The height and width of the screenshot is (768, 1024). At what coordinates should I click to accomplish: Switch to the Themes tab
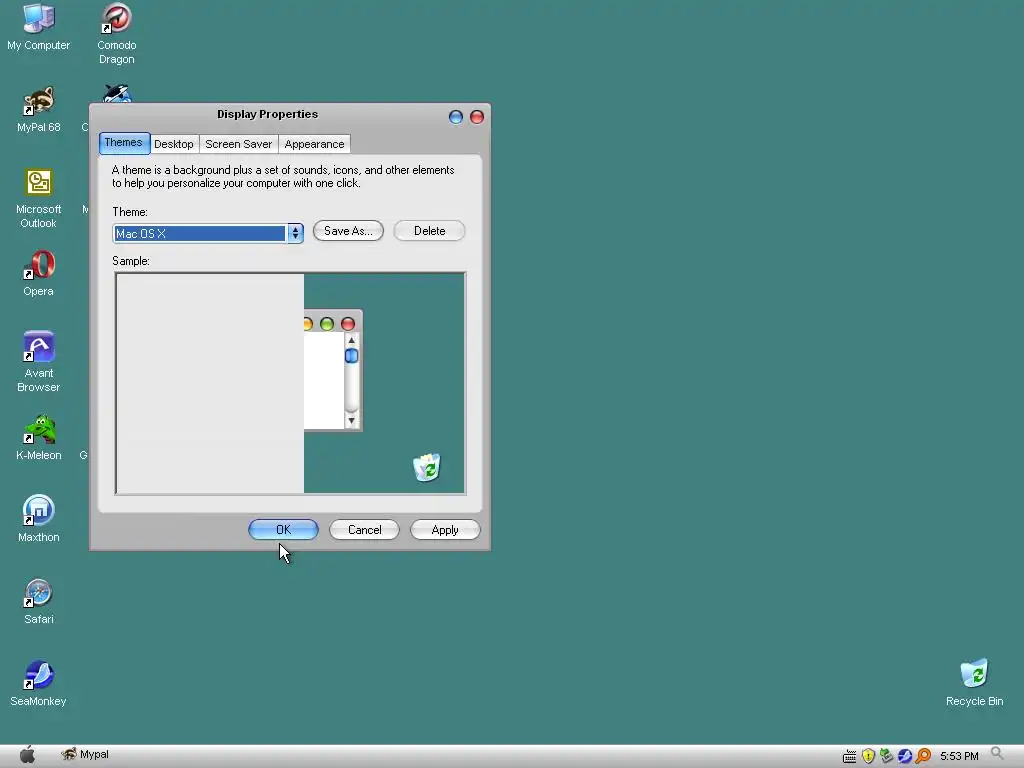(123, 143)
